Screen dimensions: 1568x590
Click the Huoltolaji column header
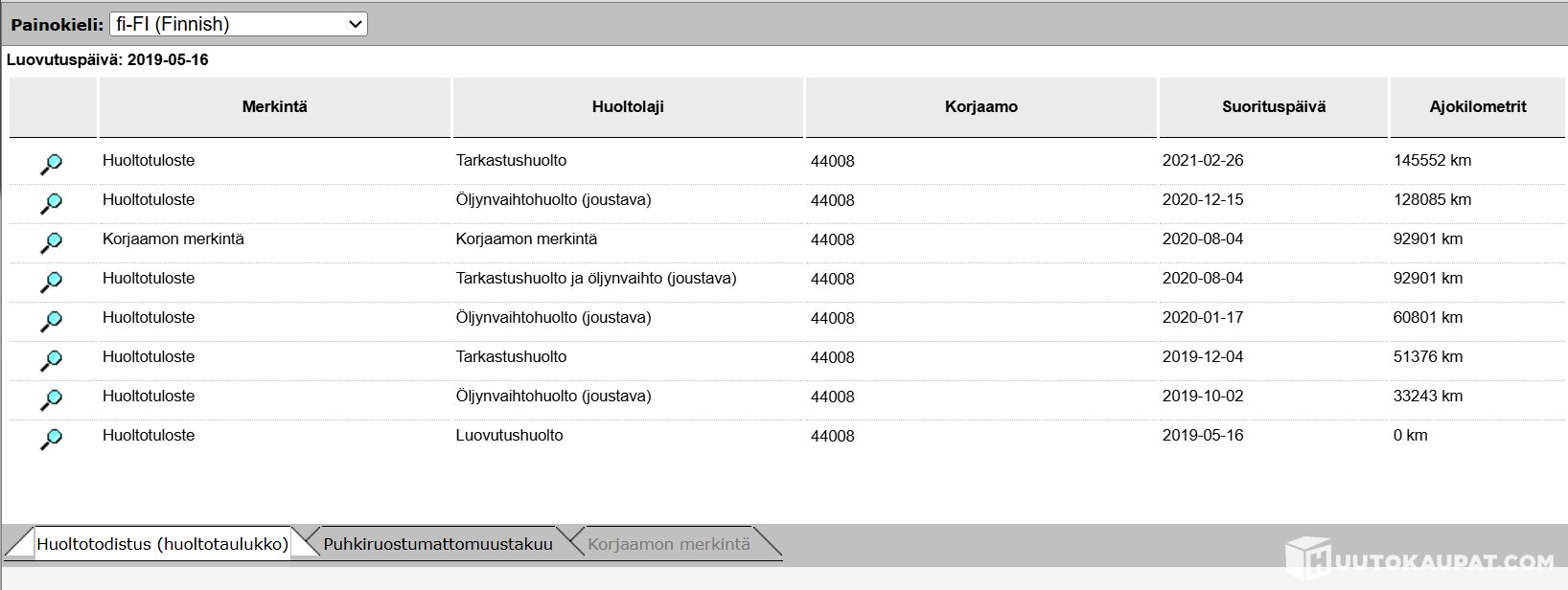[628, 107]
